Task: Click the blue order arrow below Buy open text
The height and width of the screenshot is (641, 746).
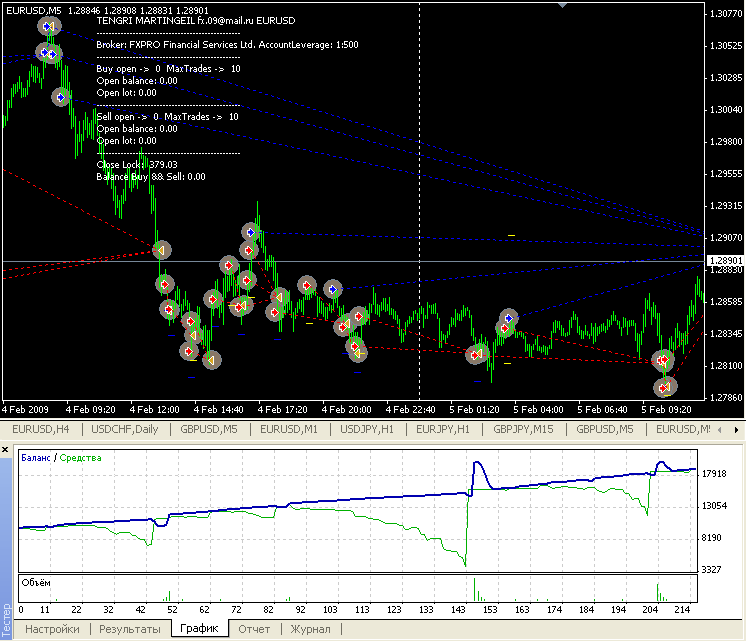Action: point(61,97)
